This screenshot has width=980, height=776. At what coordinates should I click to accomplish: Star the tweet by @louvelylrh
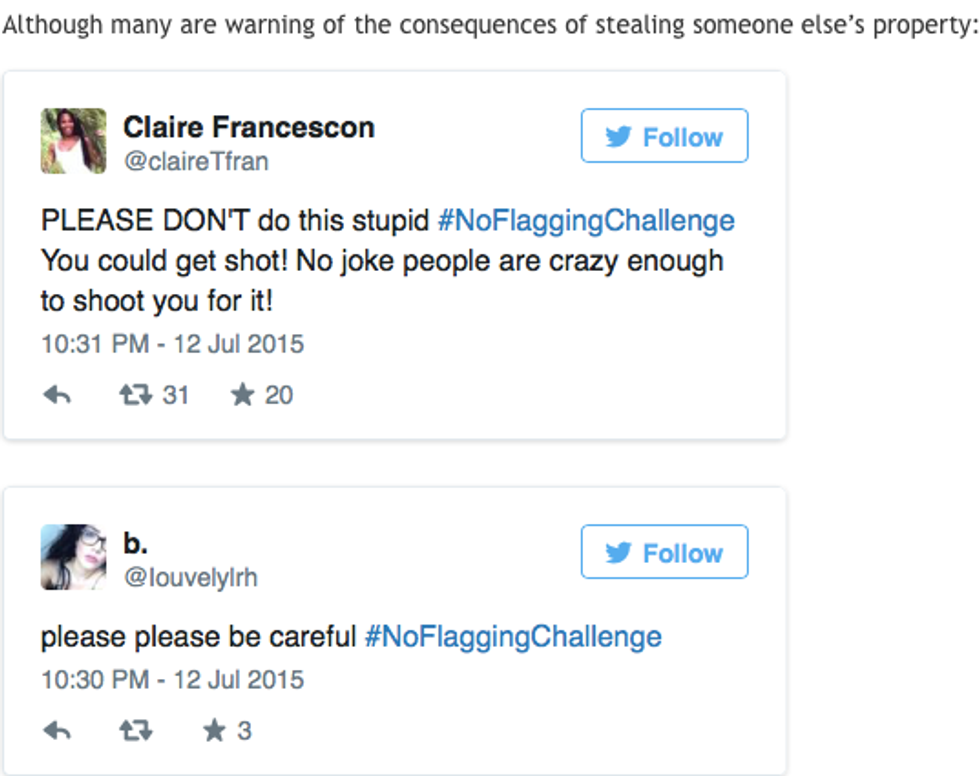(x=215, y=731)
